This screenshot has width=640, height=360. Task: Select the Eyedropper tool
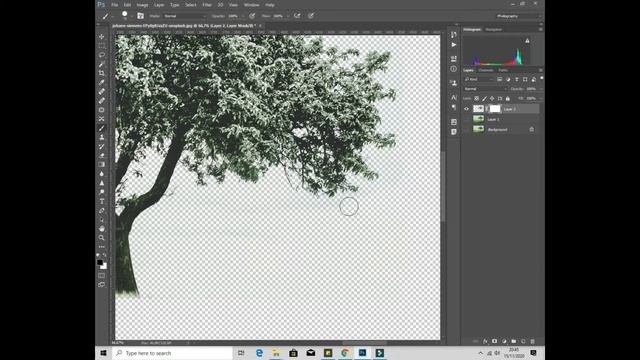pos(102,82)
